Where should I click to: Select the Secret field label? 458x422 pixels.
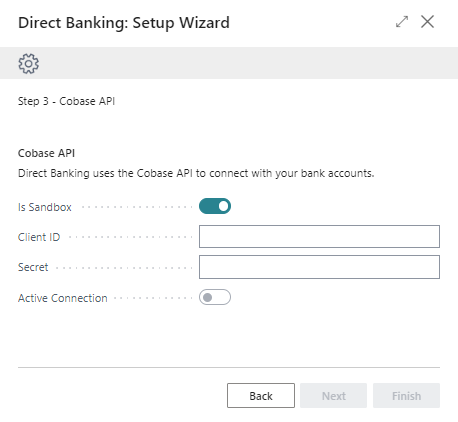[x=33, y=267]
